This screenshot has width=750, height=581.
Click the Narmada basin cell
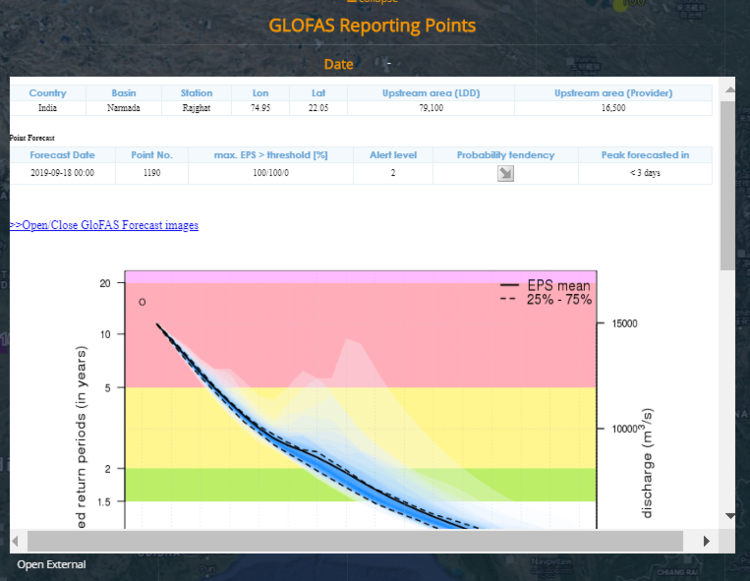coord(123,108)
